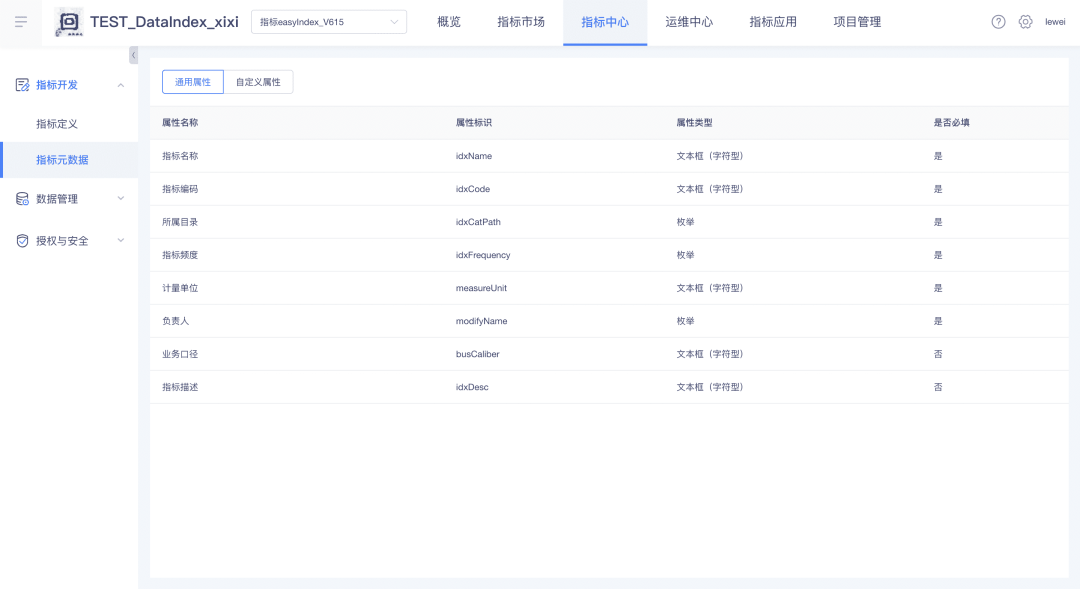Screen dimensions: 1080x589
Task: Click the 计量单位 row cell
Action: point(180,288)
